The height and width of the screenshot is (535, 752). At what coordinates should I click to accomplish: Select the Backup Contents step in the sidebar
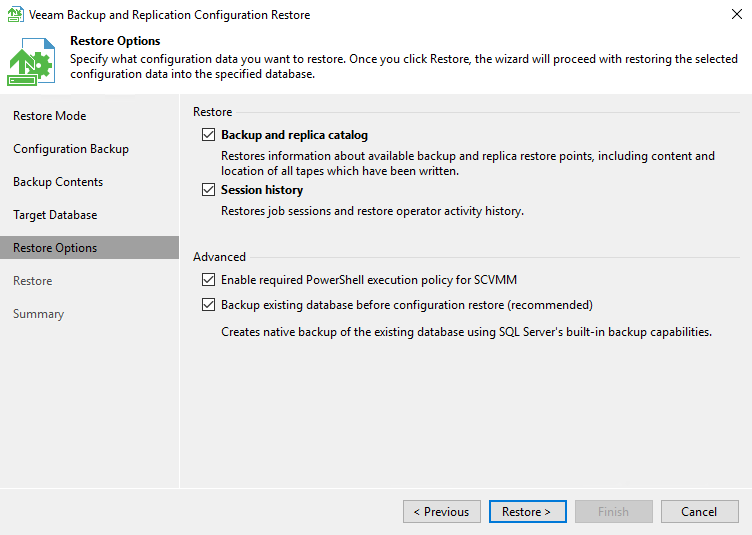point(58,182)
